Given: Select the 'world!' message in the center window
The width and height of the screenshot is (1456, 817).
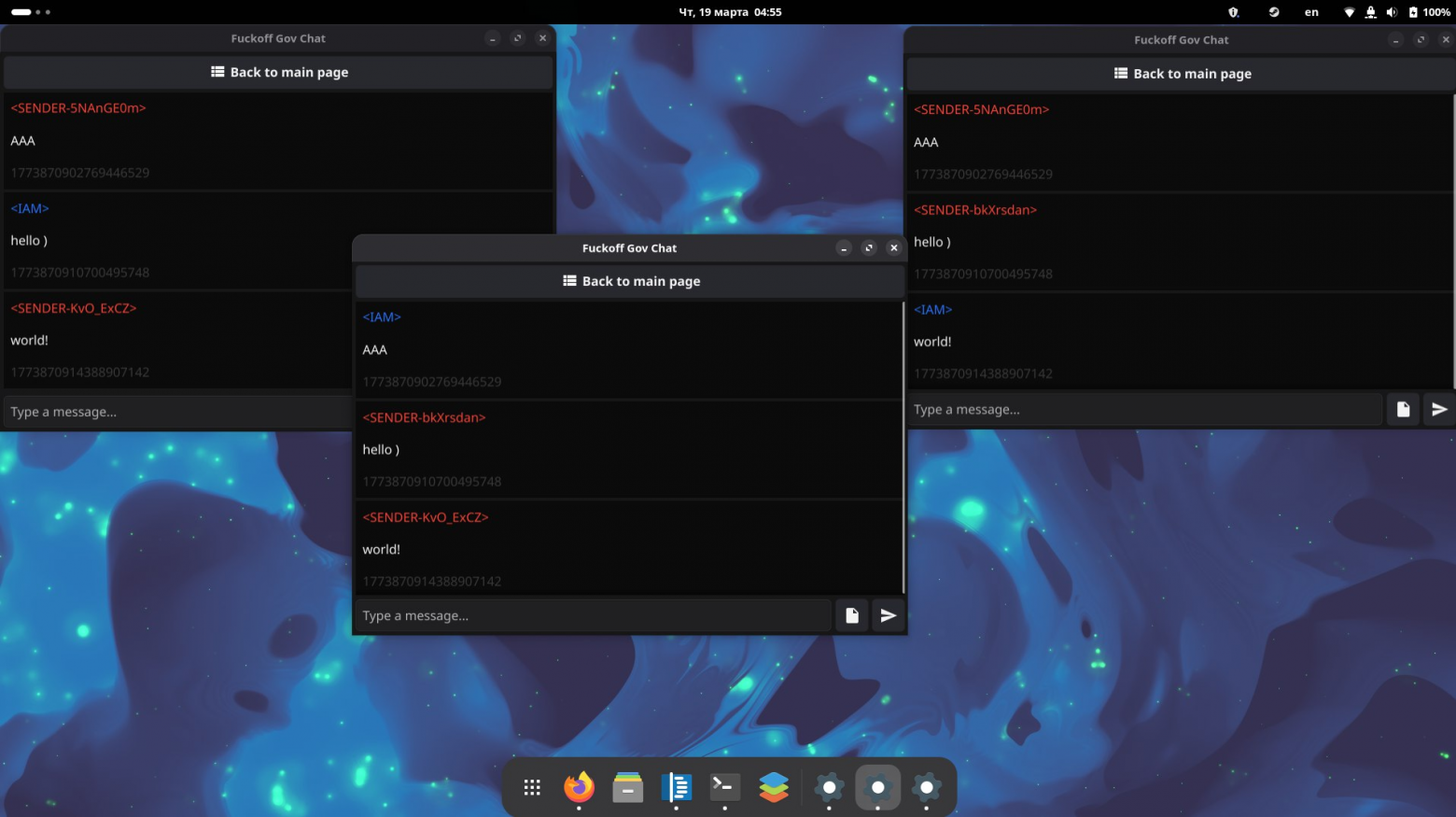Looking at the screenshot, I should pyautogui.click(x=381, y=550).
